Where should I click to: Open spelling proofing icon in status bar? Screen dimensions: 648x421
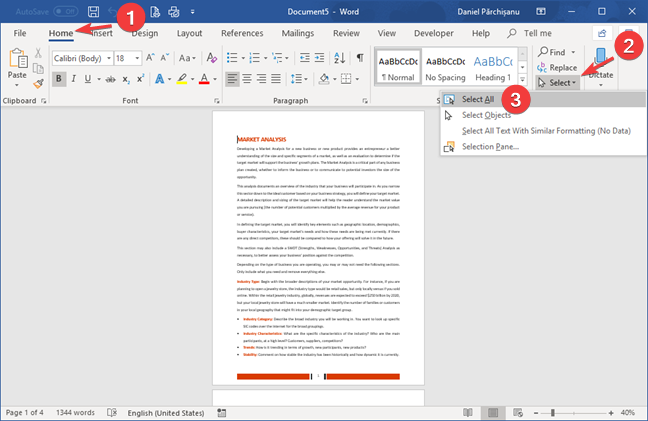pos(112,412)
